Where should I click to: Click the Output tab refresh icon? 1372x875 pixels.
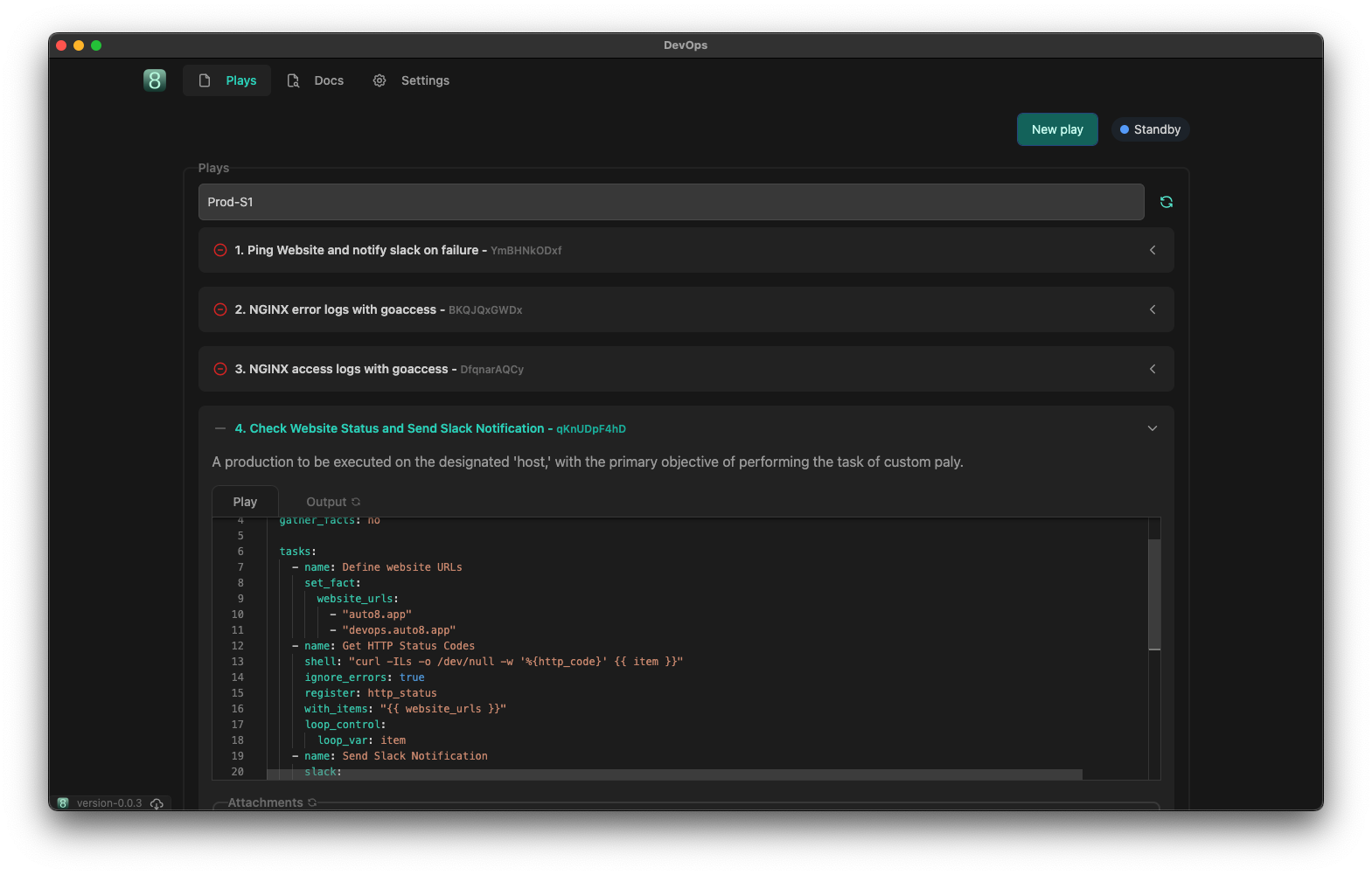(x=356, y=502)
